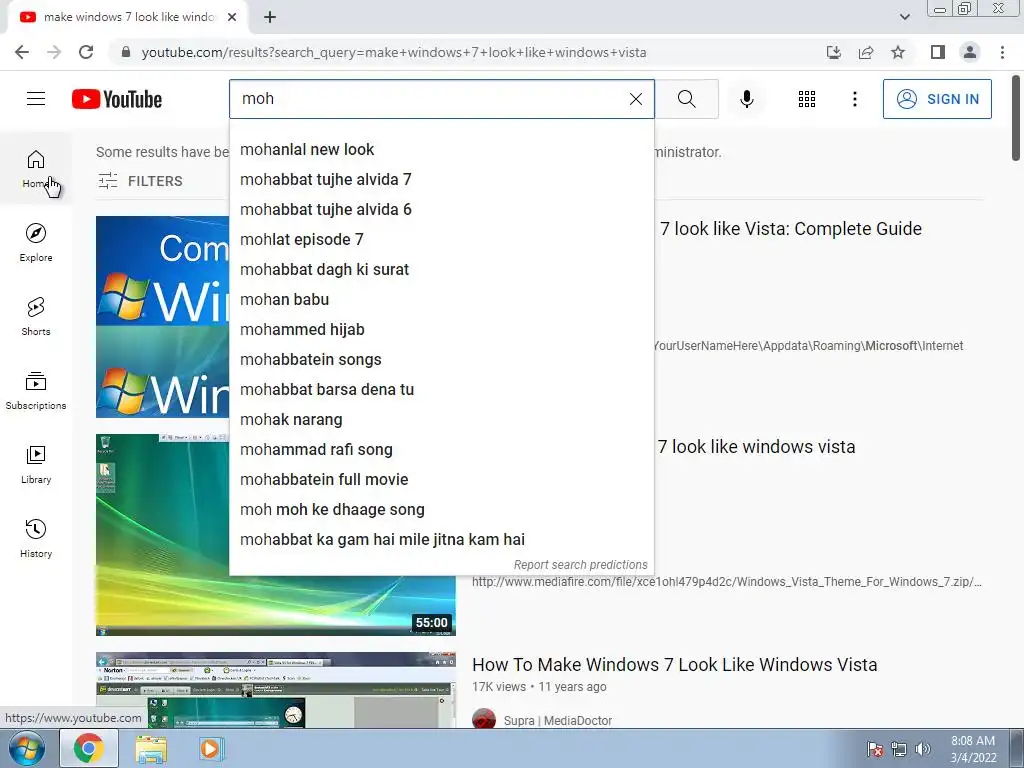1024x768 pixels.
Task: Open Library in the sidebar
Action: (36, 464)
